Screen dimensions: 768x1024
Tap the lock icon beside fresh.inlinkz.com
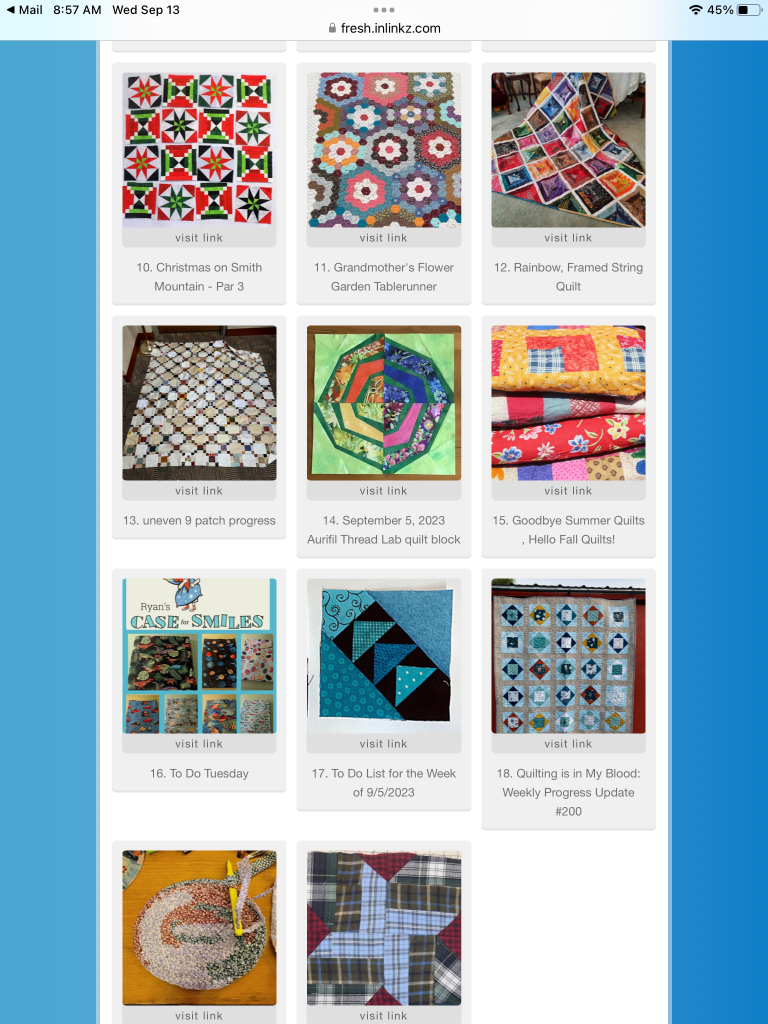[332, 28]
